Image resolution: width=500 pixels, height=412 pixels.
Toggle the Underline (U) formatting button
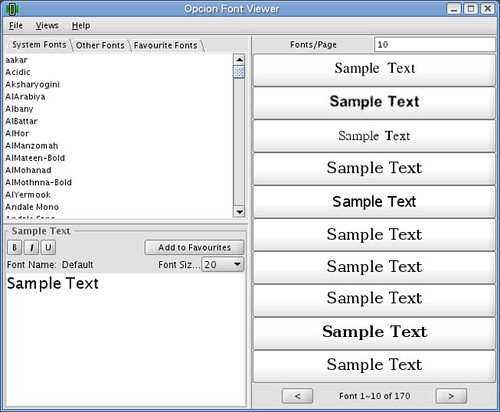click(x=48, y=247)
